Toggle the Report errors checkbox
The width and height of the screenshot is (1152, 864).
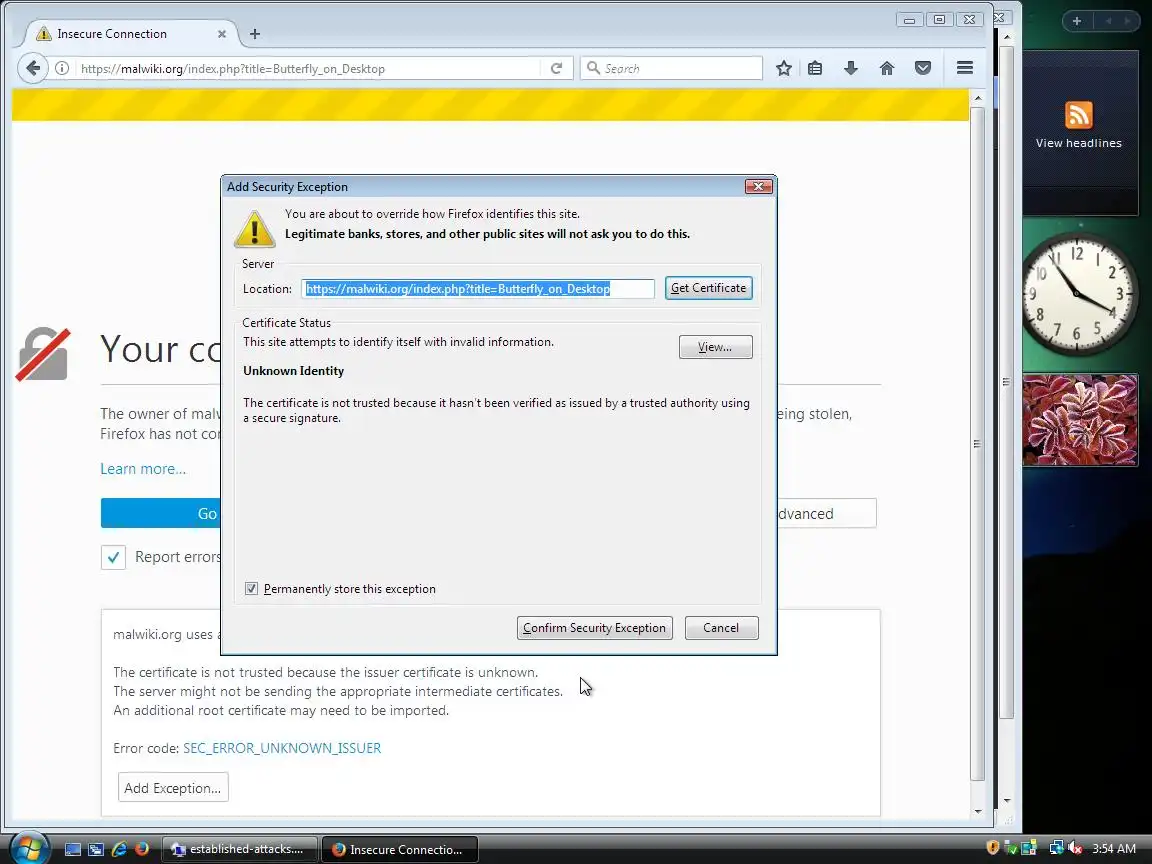[x=113, y=558]
